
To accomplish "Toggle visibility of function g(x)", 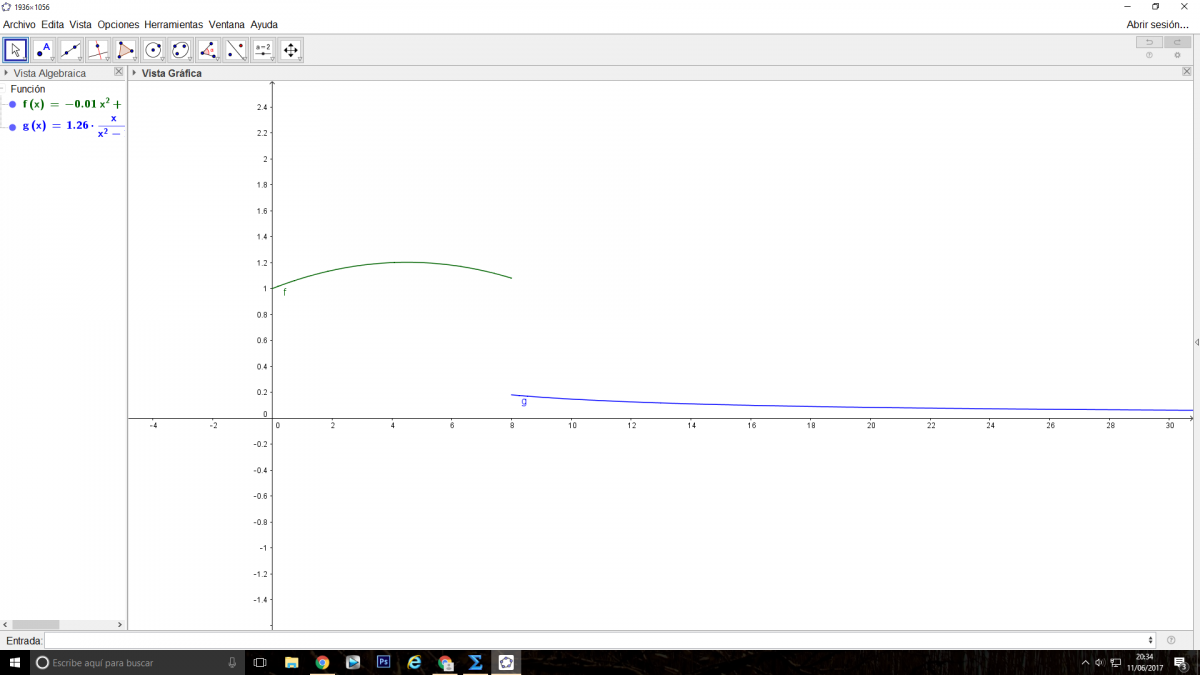I will [x=12, y=127].
